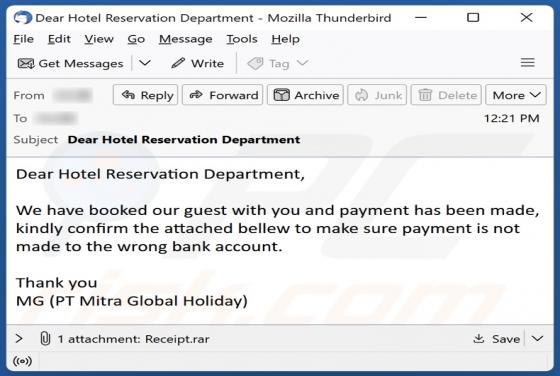Click the blurred From sender address

tap(73, 95)
